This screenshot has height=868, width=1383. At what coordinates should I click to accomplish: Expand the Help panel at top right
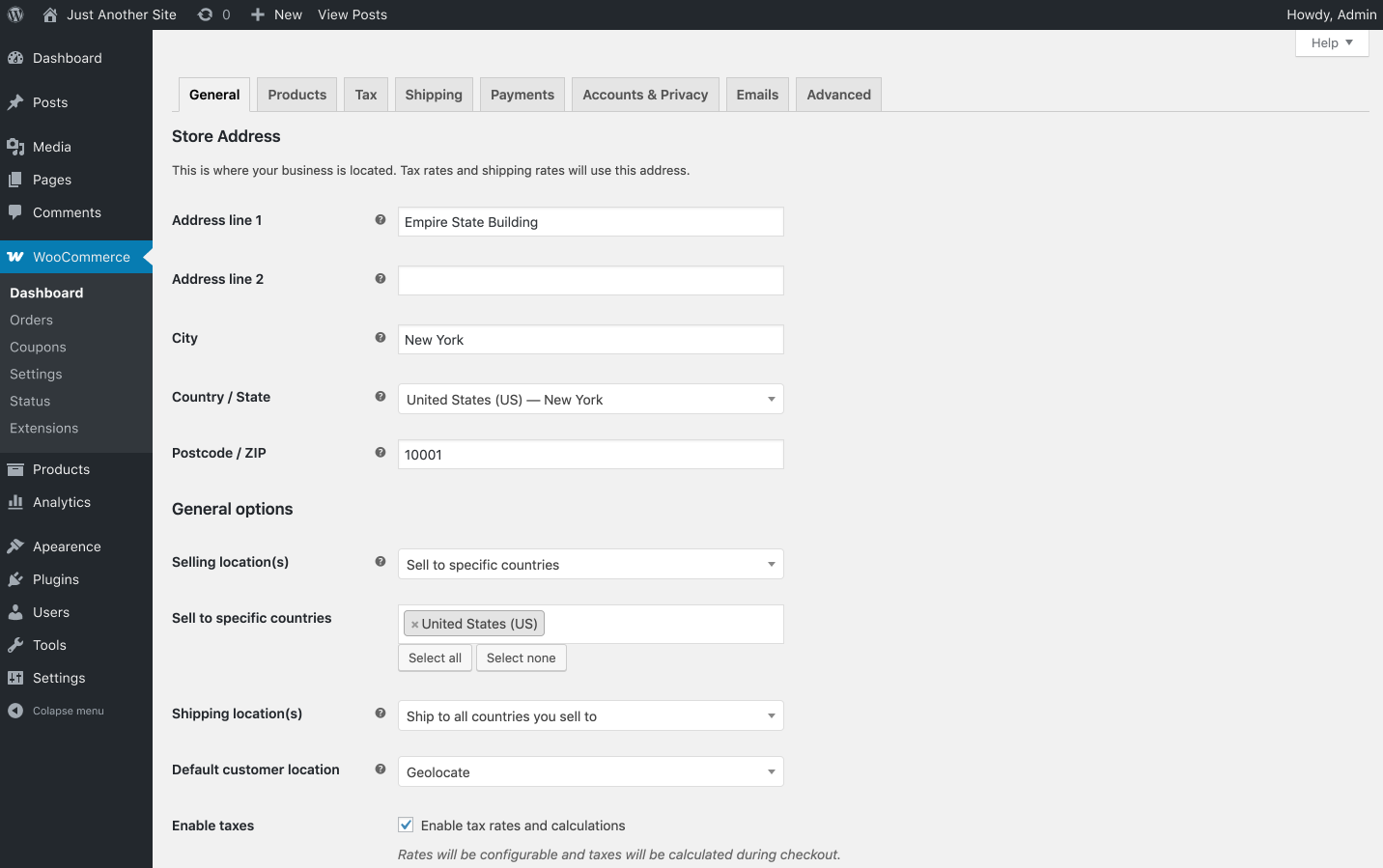pyautogui.click(x=1331, y=42)
